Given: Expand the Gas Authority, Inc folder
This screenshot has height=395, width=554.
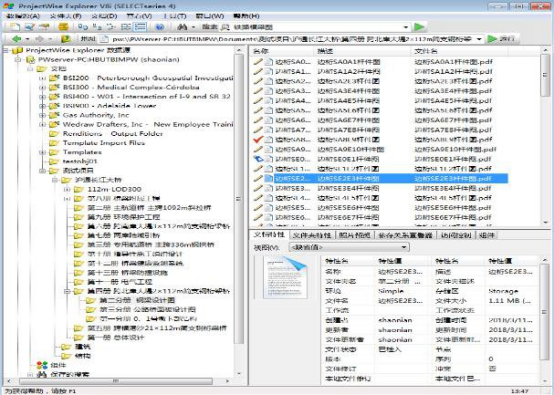Looking at the screenshot, I should pyautogui.click(x=42, y=115).
